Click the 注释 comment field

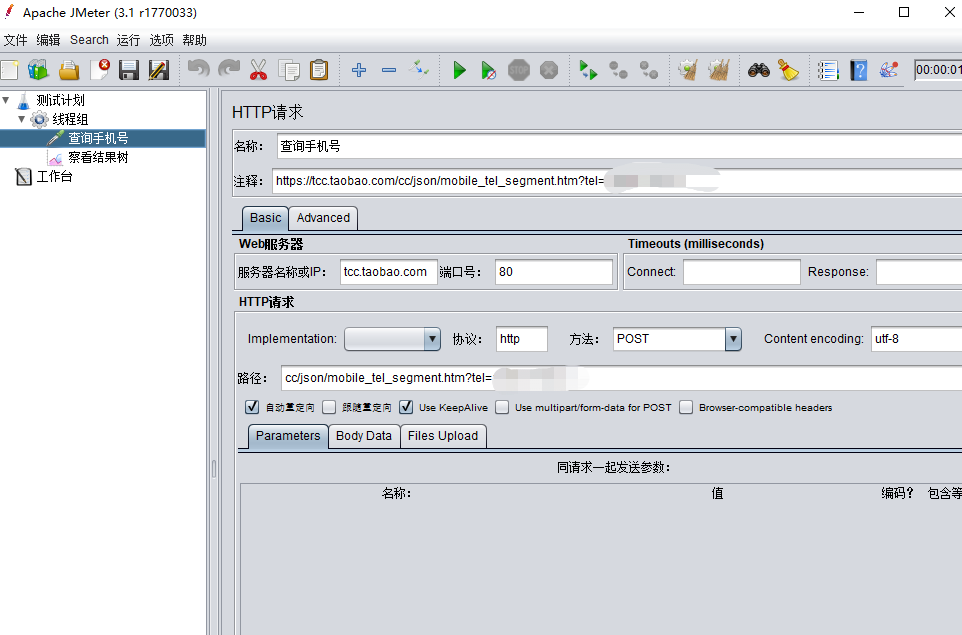(x=617, y=181)
